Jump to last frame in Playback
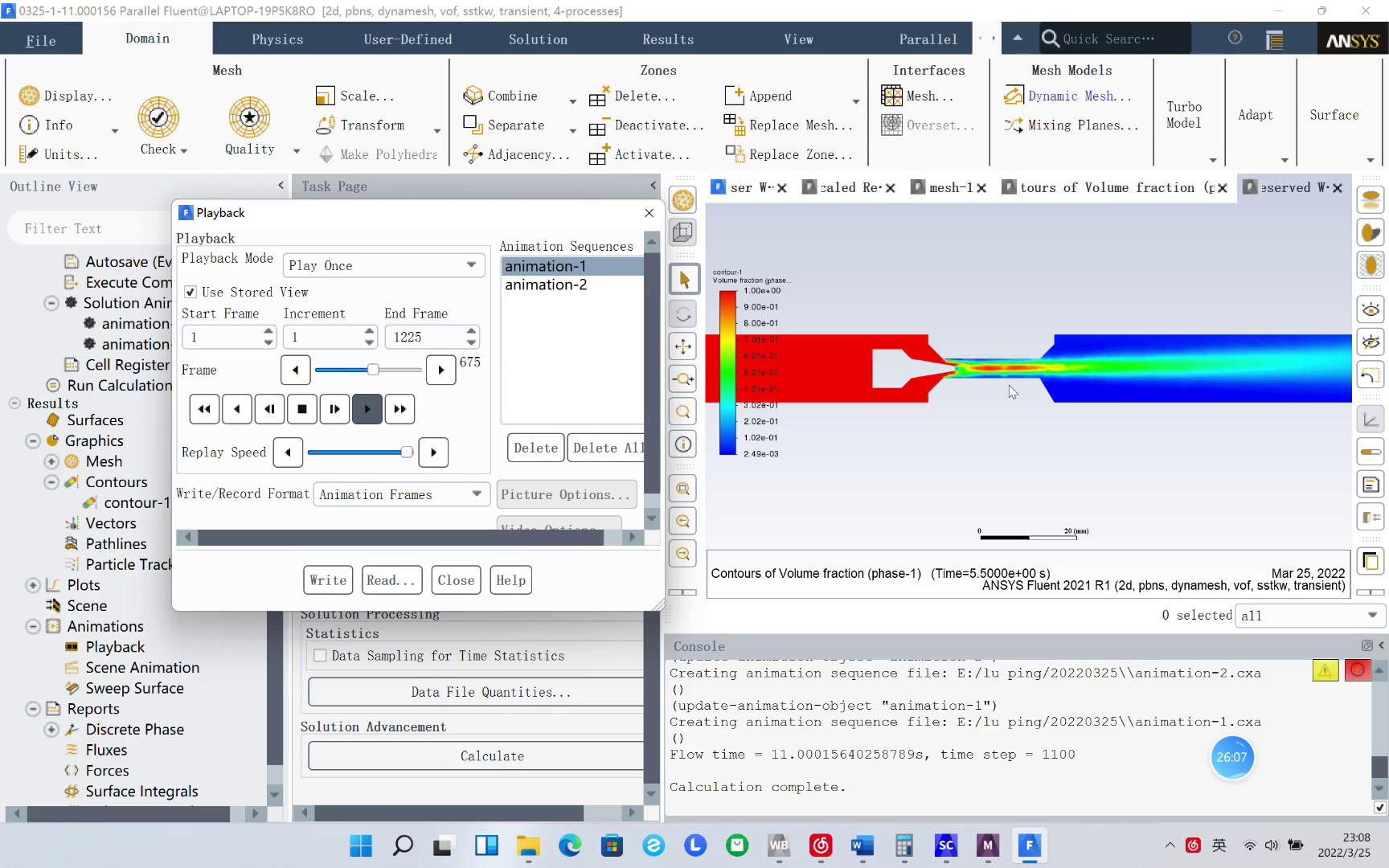The height and width of the screenshot is (868, 1389). [x=399, y=409]
